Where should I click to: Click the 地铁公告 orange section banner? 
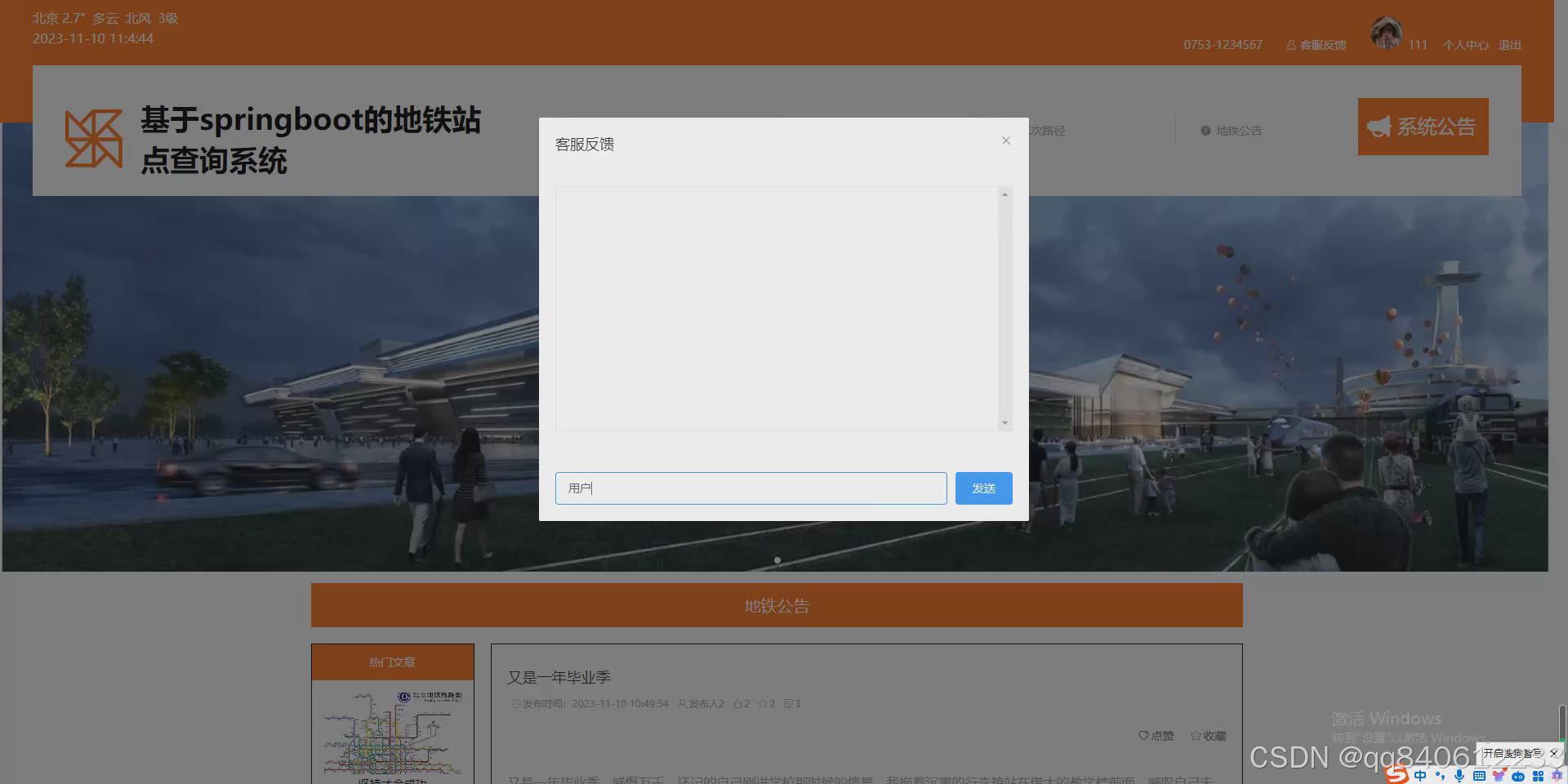click(x=777, y=605)
